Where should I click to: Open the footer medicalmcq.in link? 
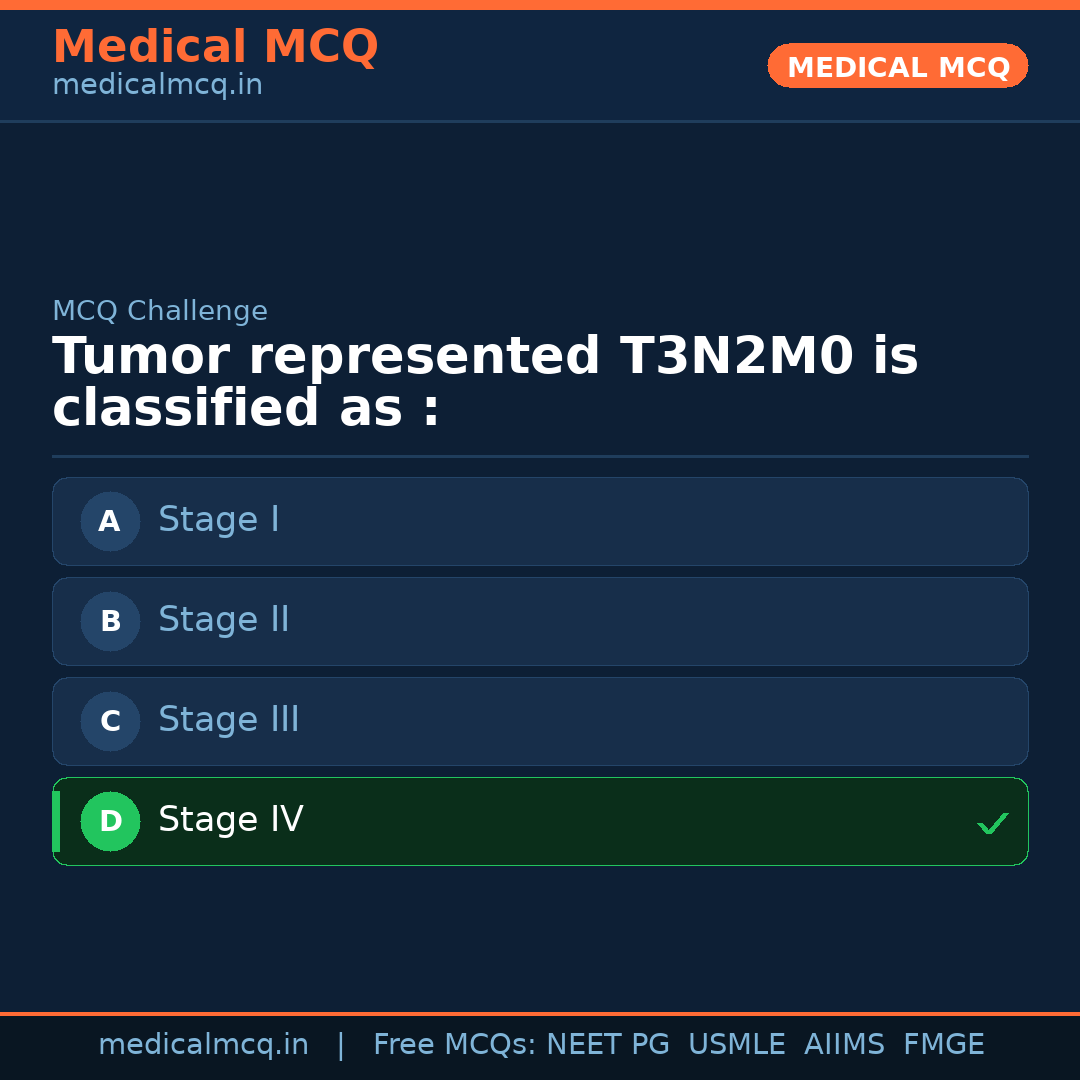coord(203,1045)
